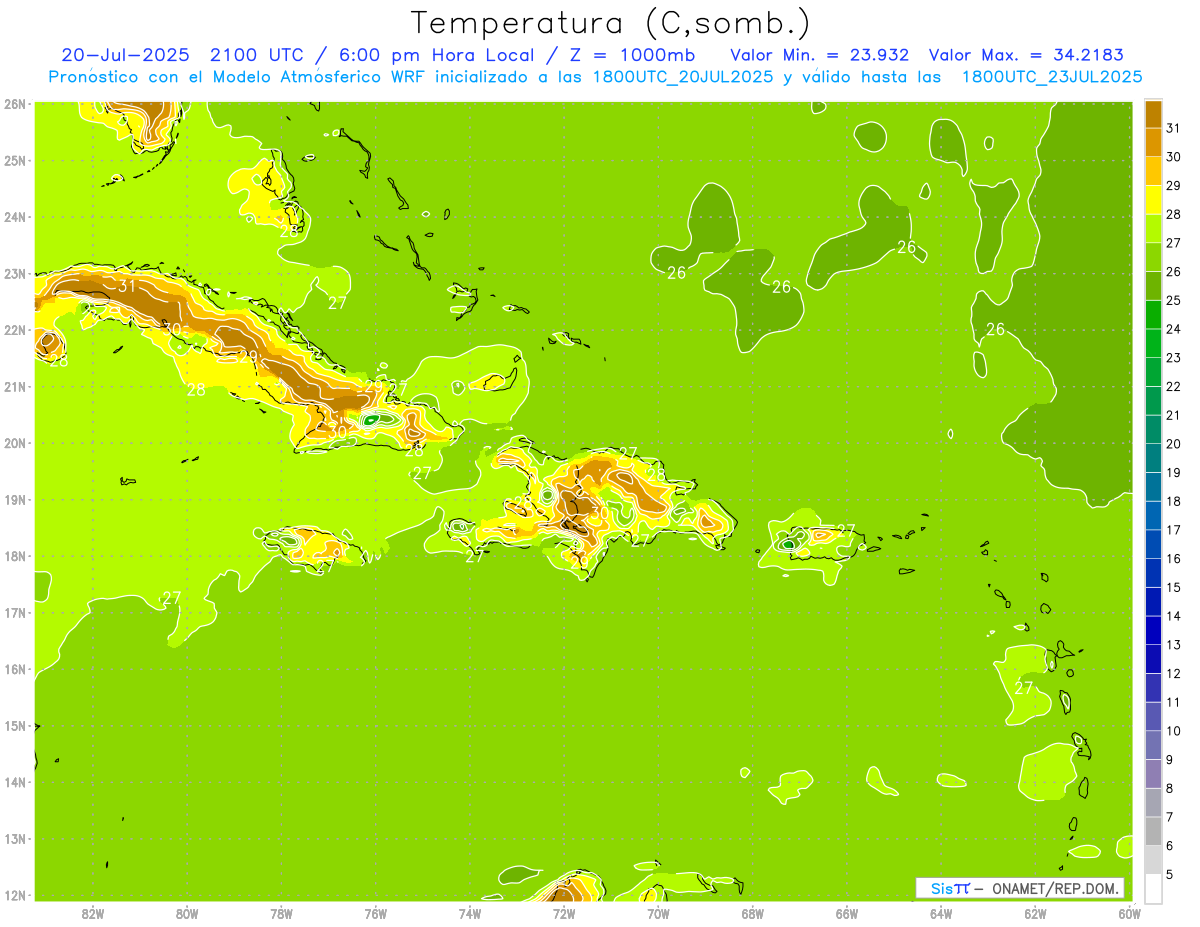Select the "20-Jul-2025" forecast date text
Screen dimensions: 1200x927
click(125, 54)
